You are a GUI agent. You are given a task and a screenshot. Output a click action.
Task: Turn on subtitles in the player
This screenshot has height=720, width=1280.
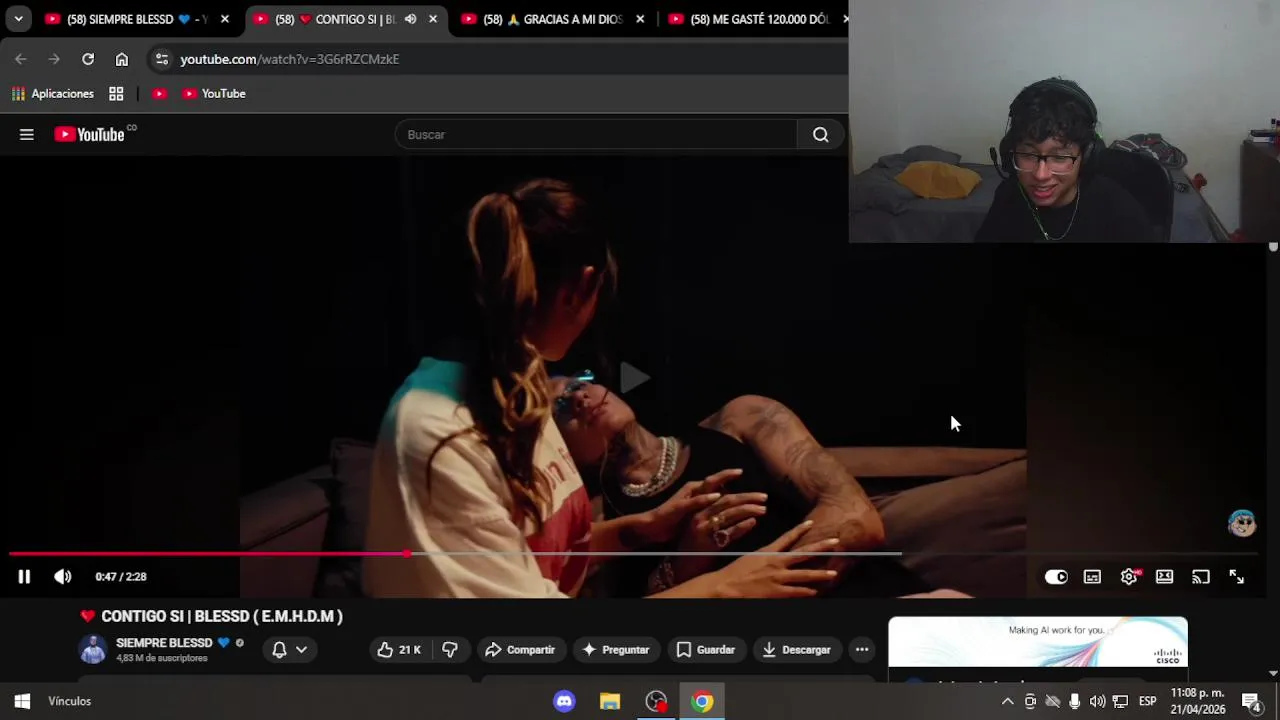click(1092, 577)
